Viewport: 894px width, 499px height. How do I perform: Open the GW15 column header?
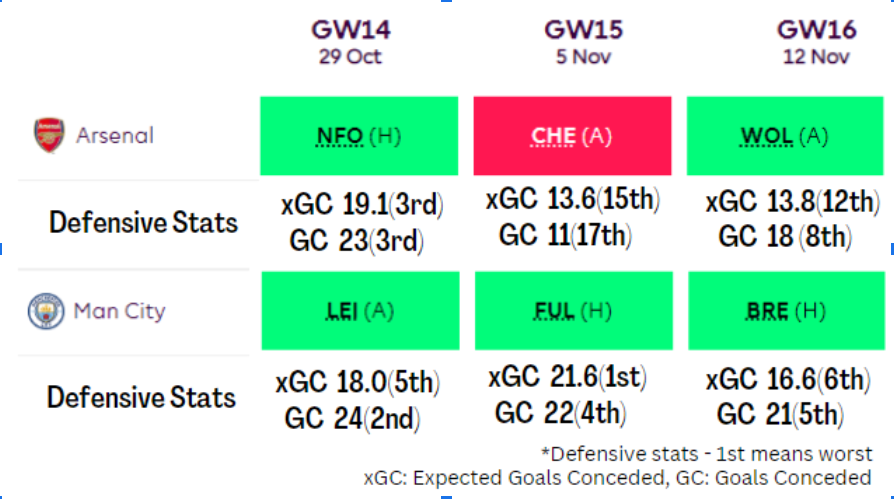click(x=583, y=30)
